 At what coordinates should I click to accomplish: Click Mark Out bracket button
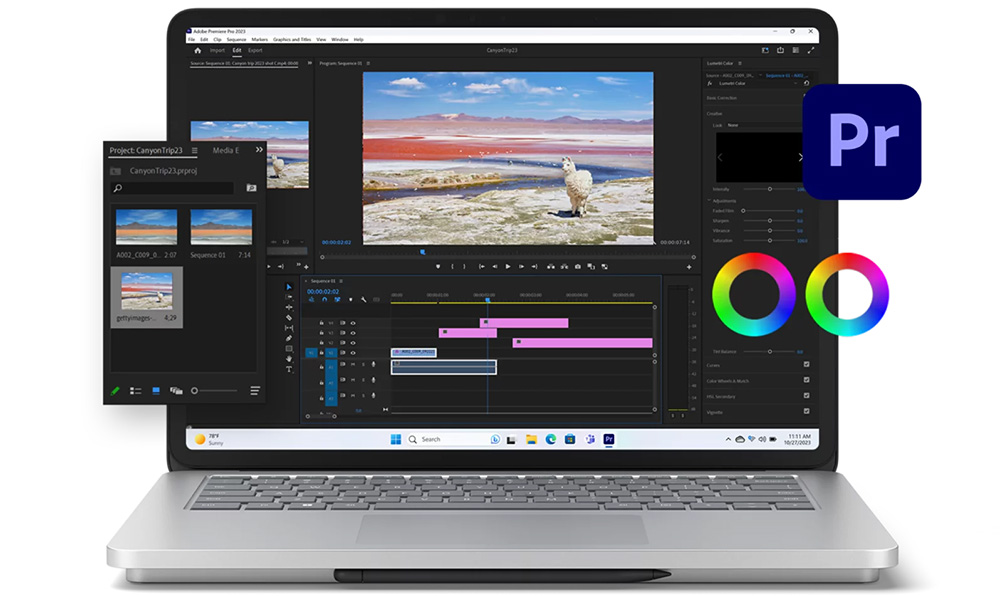coord(464,266)
